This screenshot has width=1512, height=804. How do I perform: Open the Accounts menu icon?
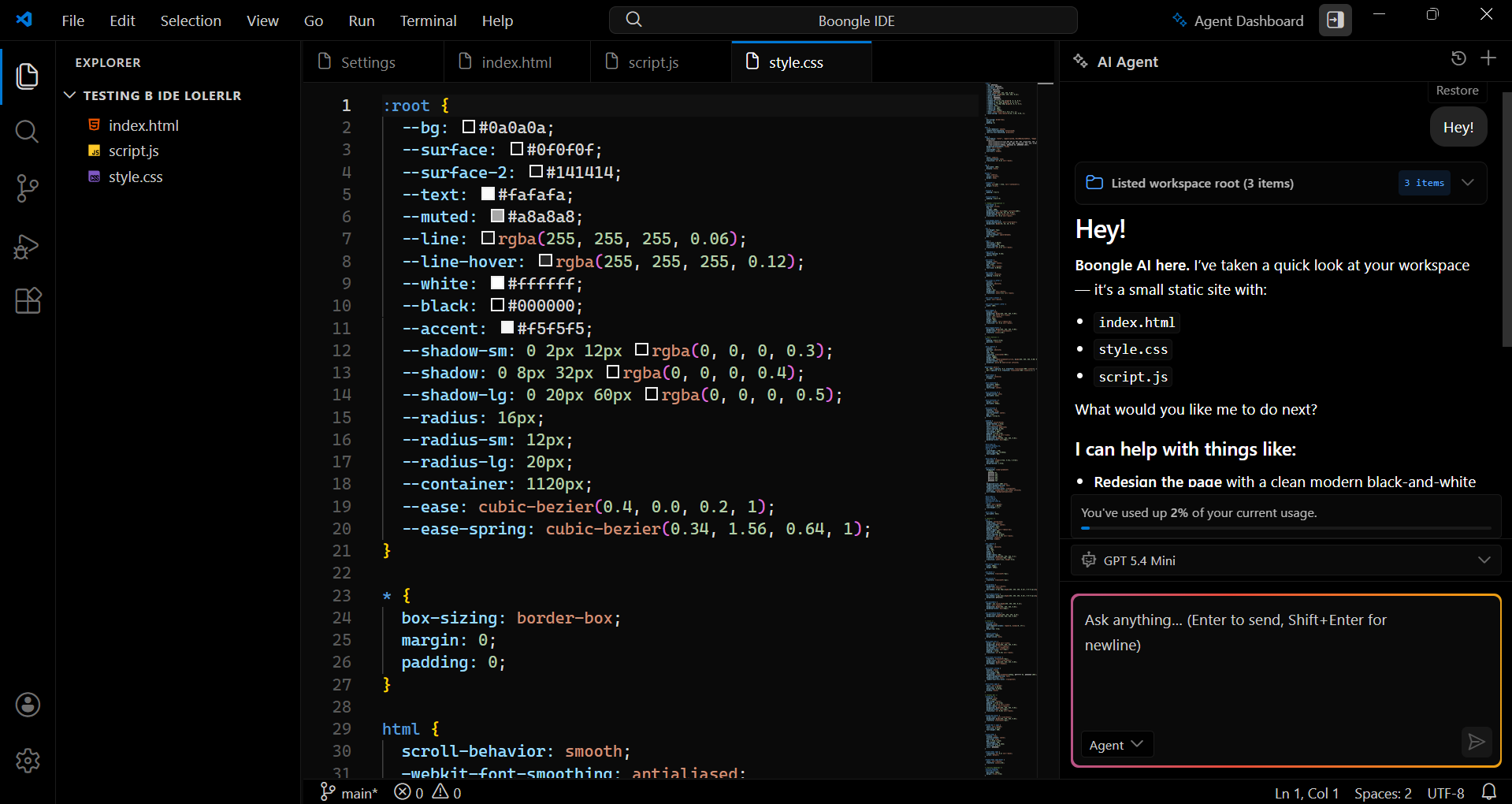pos(28,705)
